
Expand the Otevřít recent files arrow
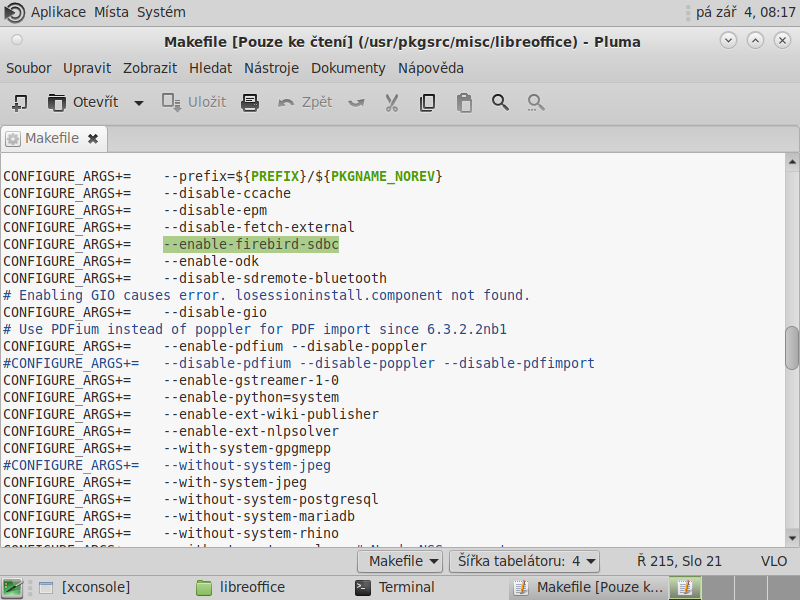point(139,103)
